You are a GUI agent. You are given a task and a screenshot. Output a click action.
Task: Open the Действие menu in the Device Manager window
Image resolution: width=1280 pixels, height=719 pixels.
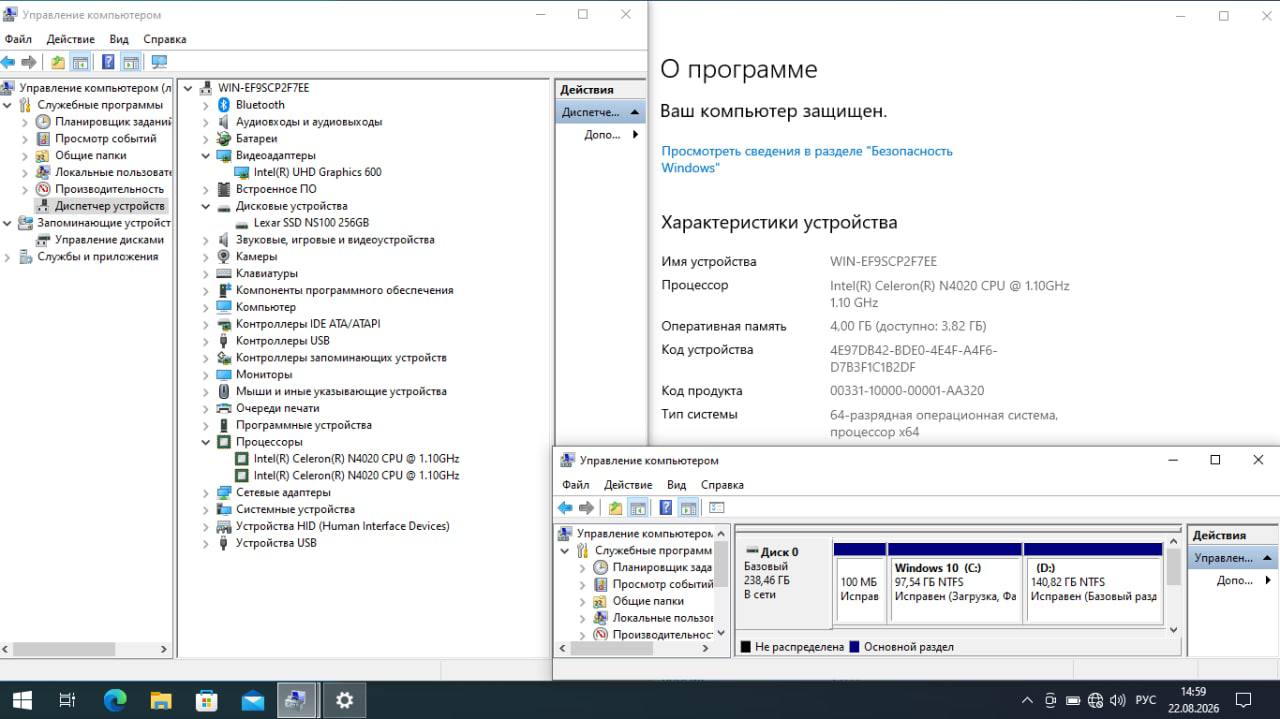(x=71, y=39)
